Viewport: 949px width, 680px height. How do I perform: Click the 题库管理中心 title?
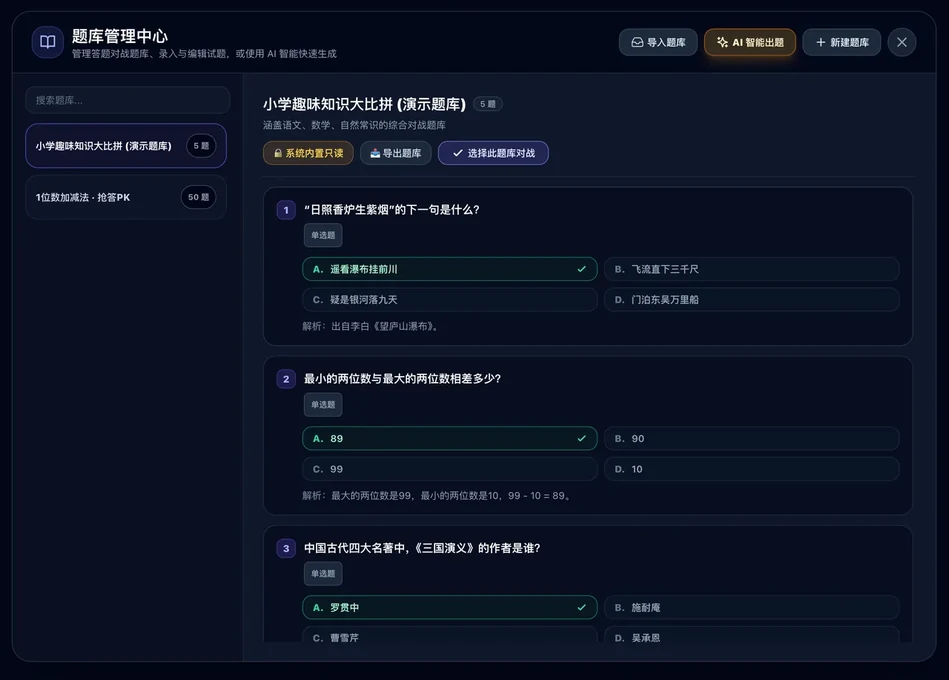[x=120, y=36]
